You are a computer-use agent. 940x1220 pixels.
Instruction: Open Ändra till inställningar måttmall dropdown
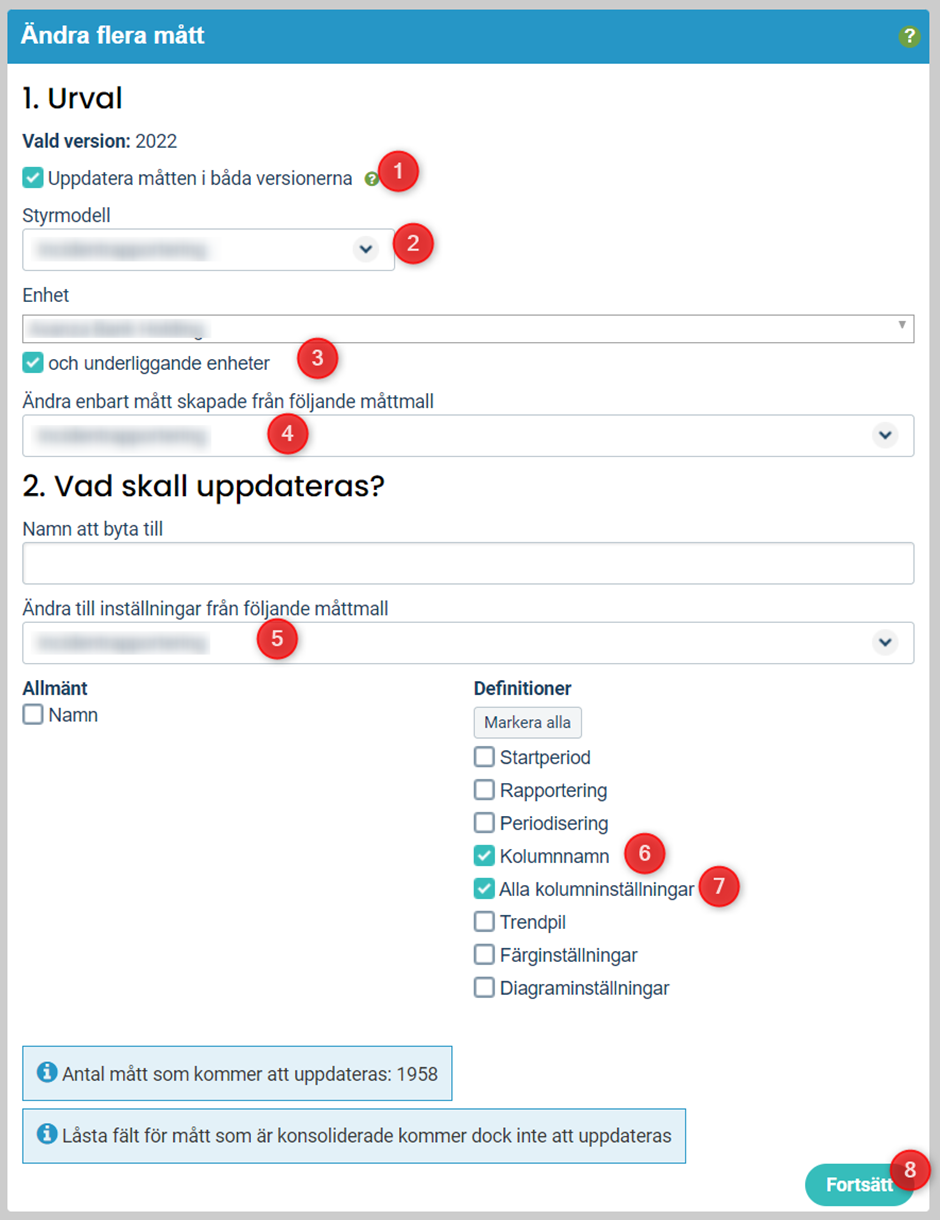468,642
